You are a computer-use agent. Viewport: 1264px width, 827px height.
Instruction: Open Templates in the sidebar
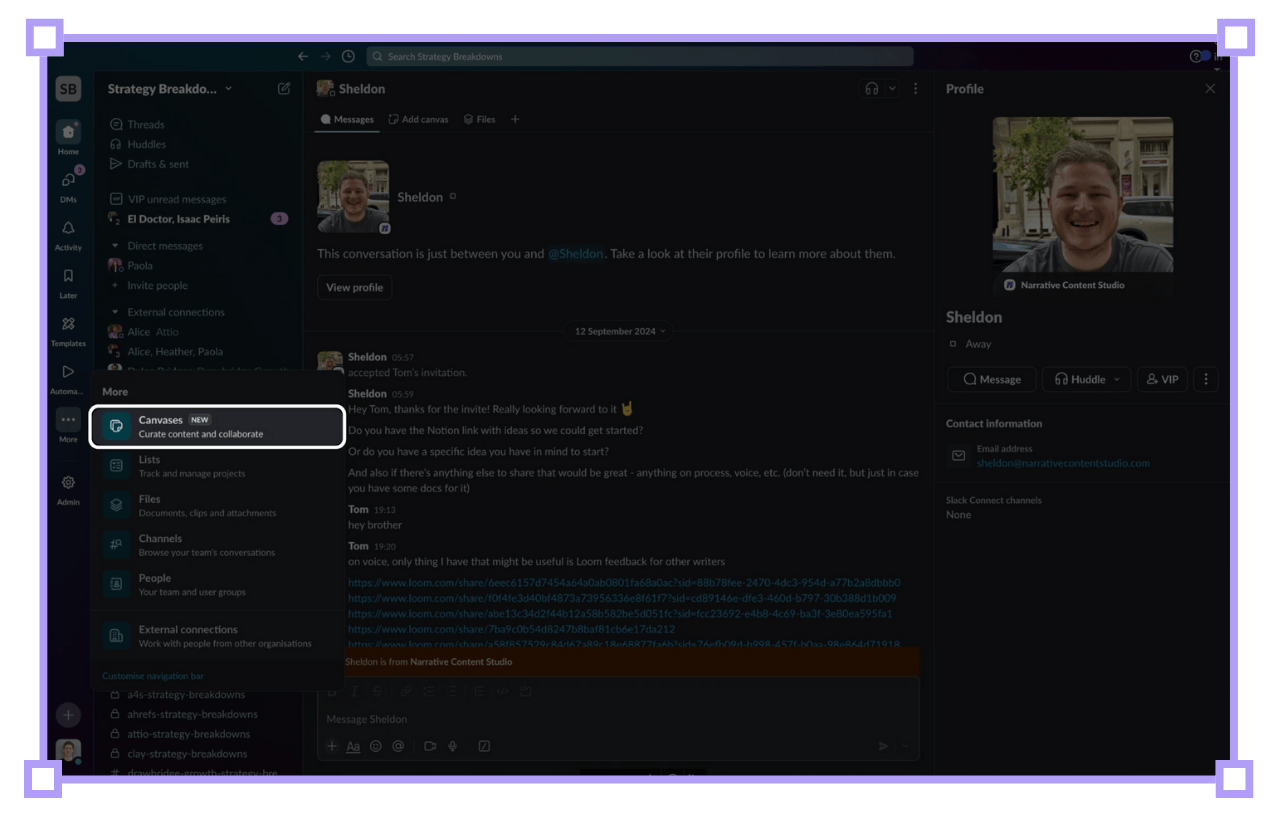point(68,330)
